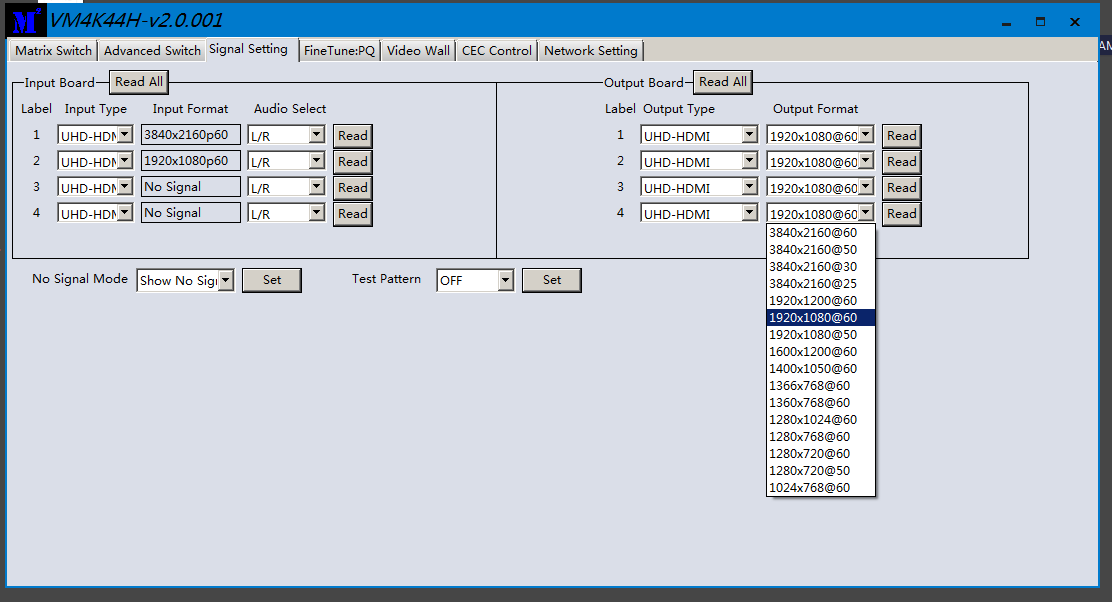Open the CEC Control tab

[496, 51]
